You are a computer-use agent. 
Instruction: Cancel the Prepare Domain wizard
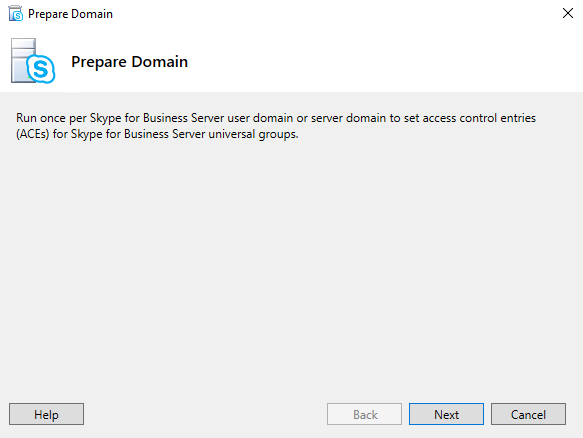click(x=528, y=414)
